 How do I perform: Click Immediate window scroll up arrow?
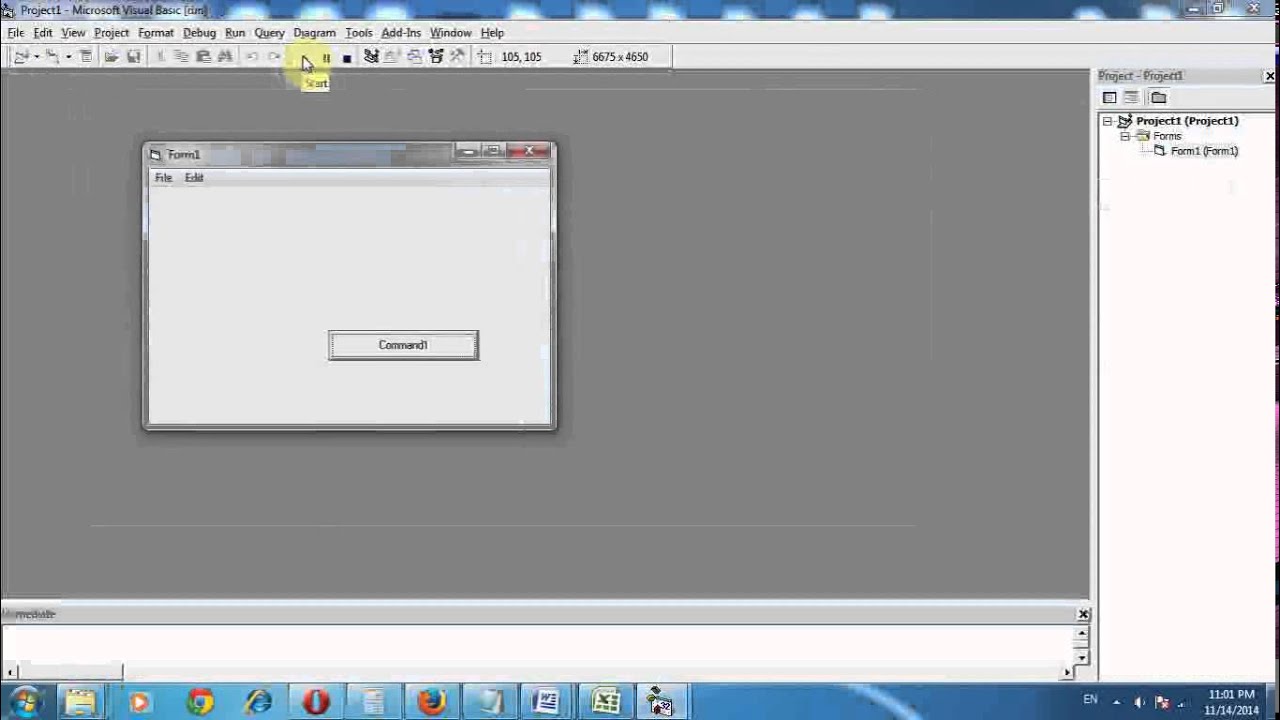[1082, 633]
